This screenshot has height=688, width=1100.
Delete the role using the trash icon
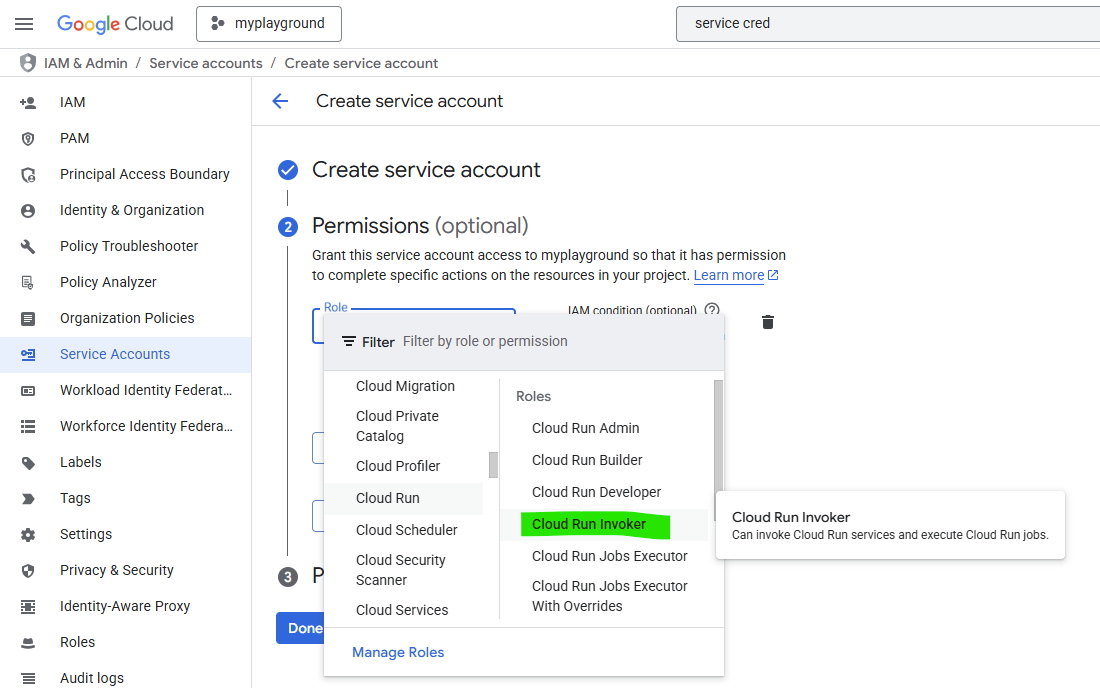[x=768, y=322]
